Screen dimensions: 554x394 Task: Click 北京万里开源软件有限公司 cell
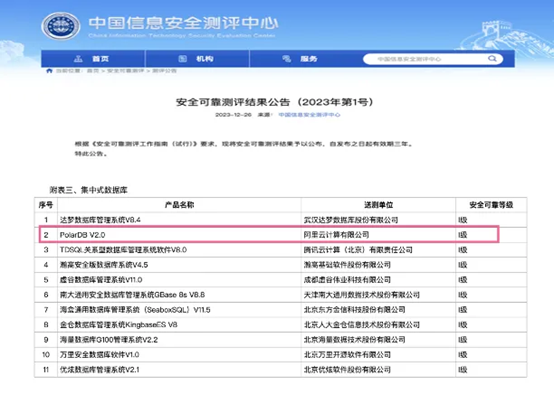tap(378, 354)
